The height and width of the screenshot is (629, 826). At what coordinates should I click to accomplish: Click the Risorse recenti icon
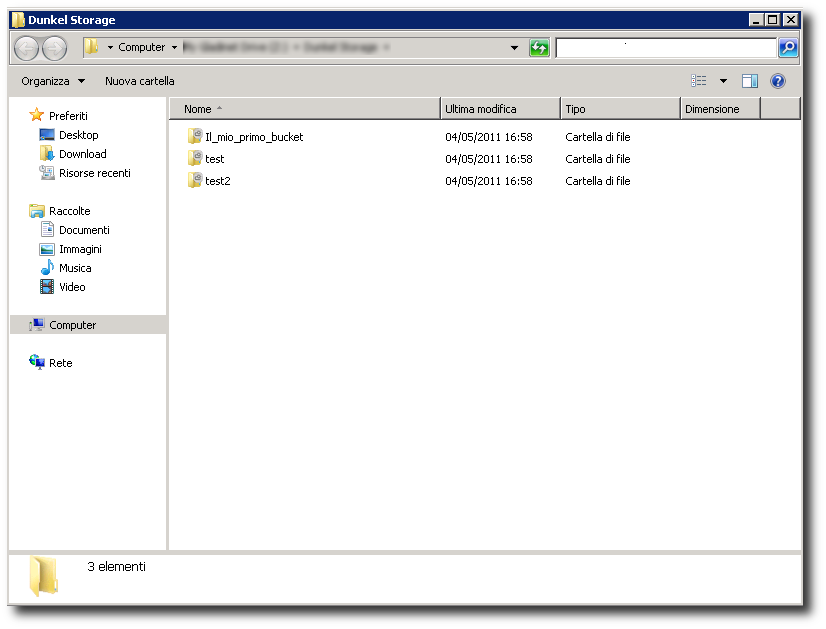47,173
